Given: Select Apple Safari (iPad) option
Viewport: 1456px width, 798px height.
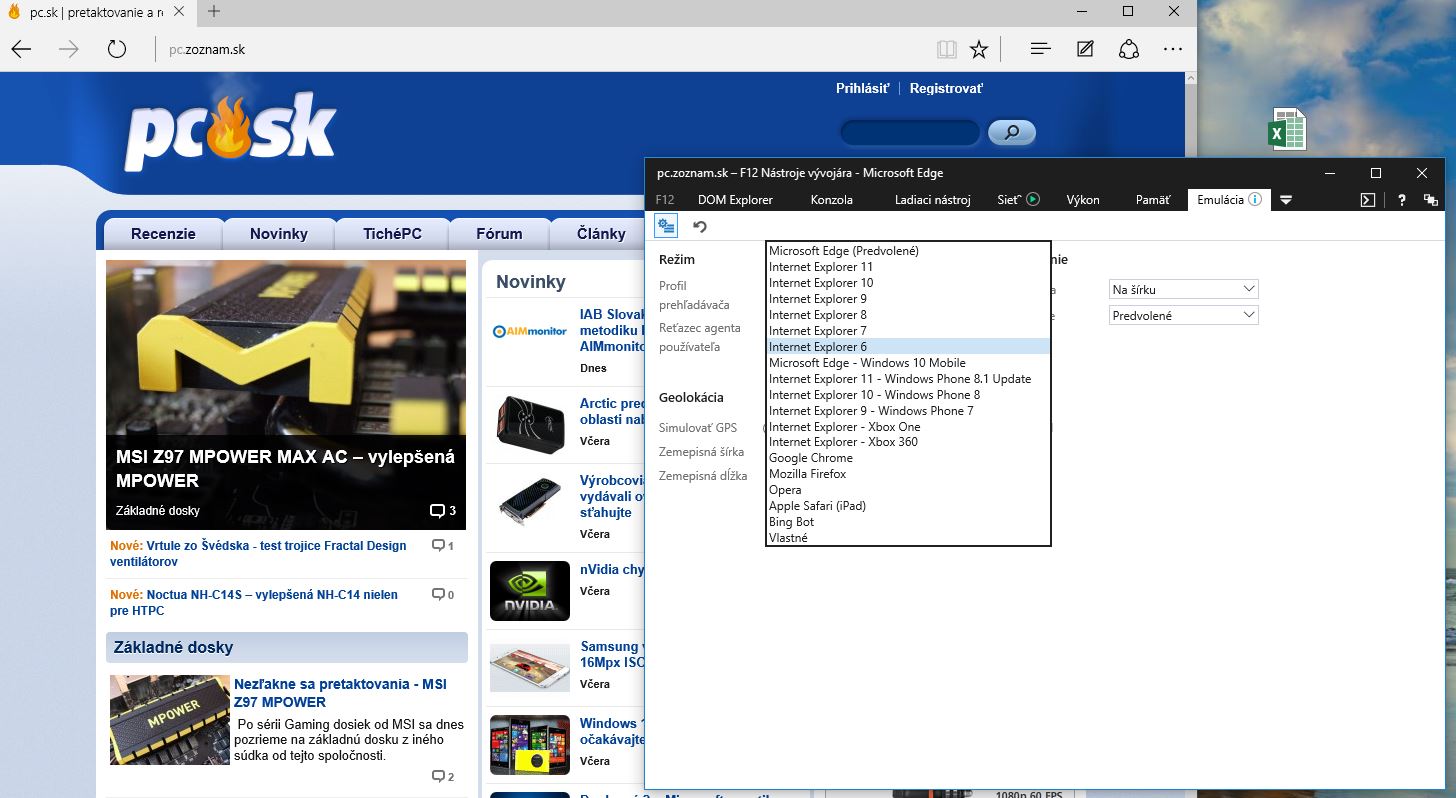Looking at the screenshot, I should click(908, 506).
